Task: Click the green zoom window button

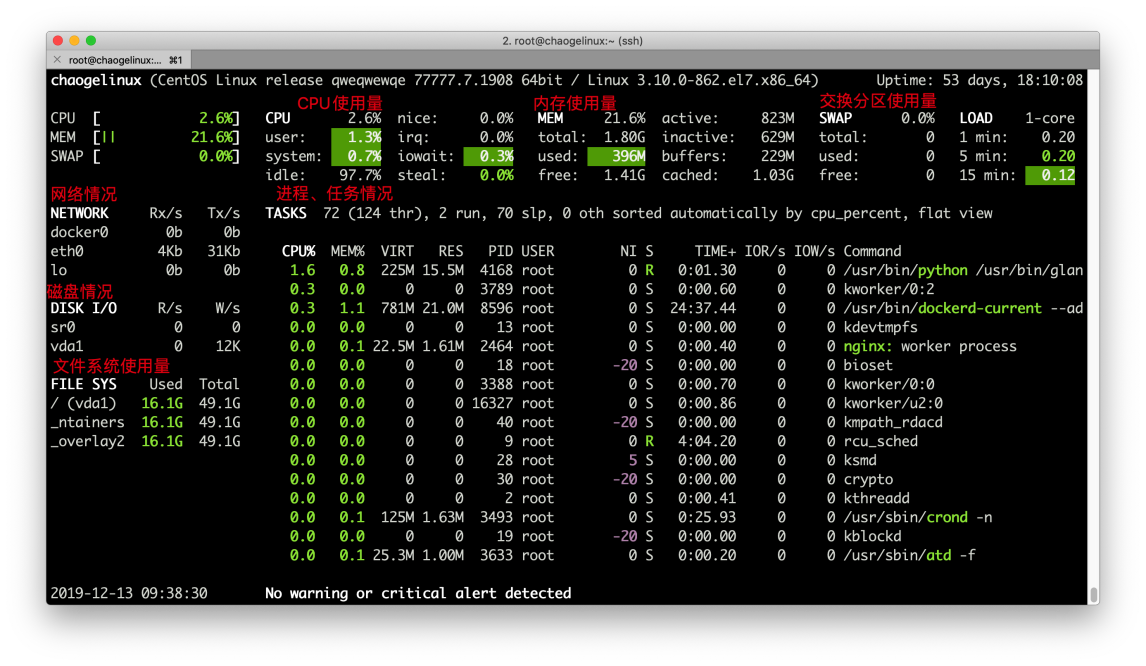Action: pyautogui.click(x=91, y=41)
